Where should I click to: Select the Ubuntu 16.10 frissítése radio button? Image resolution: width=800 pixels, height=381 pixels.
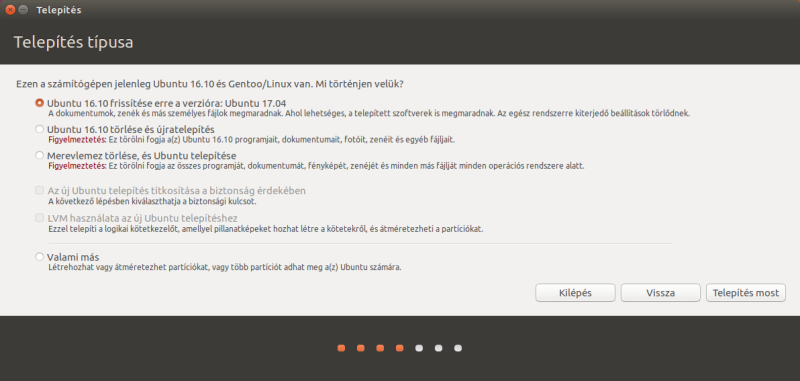39,103
